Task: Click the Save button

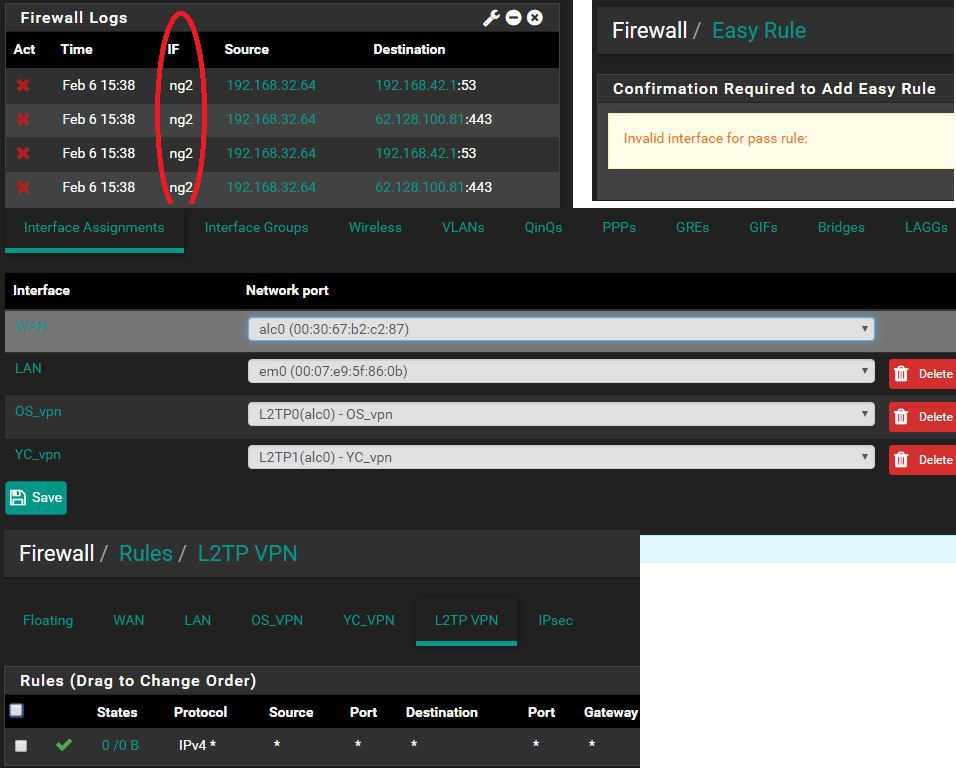Action: click(x=36, y=497)
